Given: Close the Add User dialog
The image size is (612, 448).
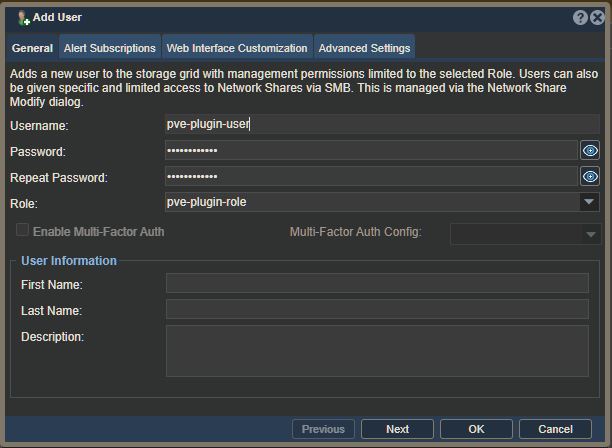Looking at the screenshot, I should pos(597,18).
